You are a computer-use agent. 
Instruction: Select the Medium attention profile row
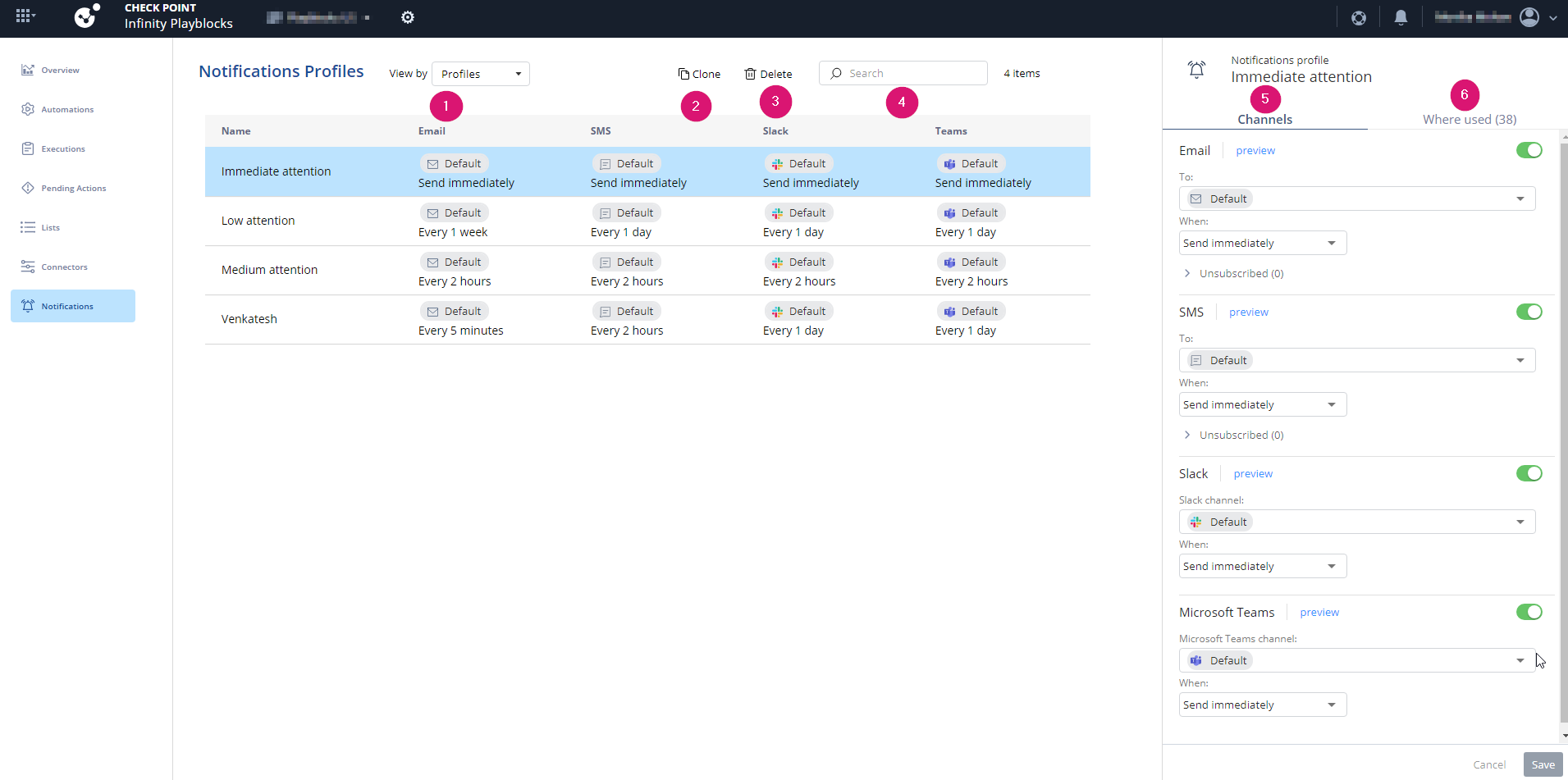[x=647, y=270]
